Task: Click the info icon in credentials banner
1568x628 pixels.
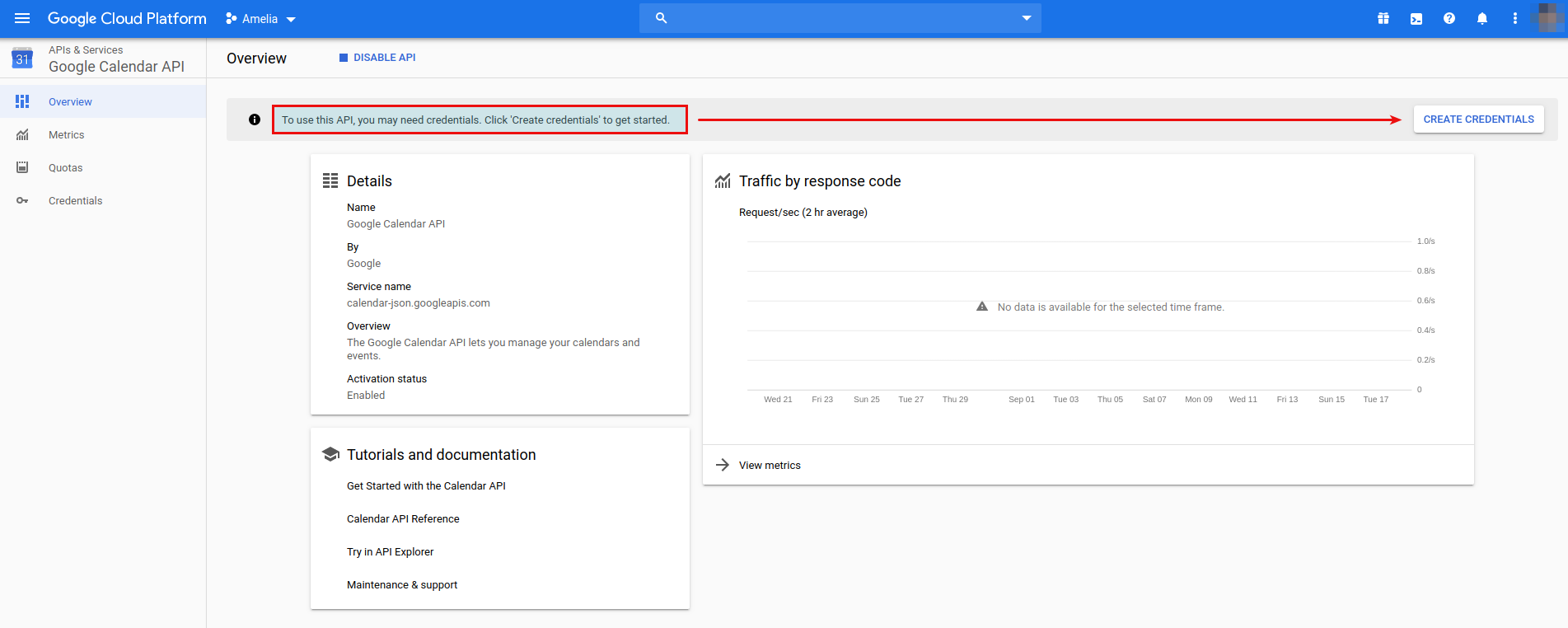Action: pos(255,120)
